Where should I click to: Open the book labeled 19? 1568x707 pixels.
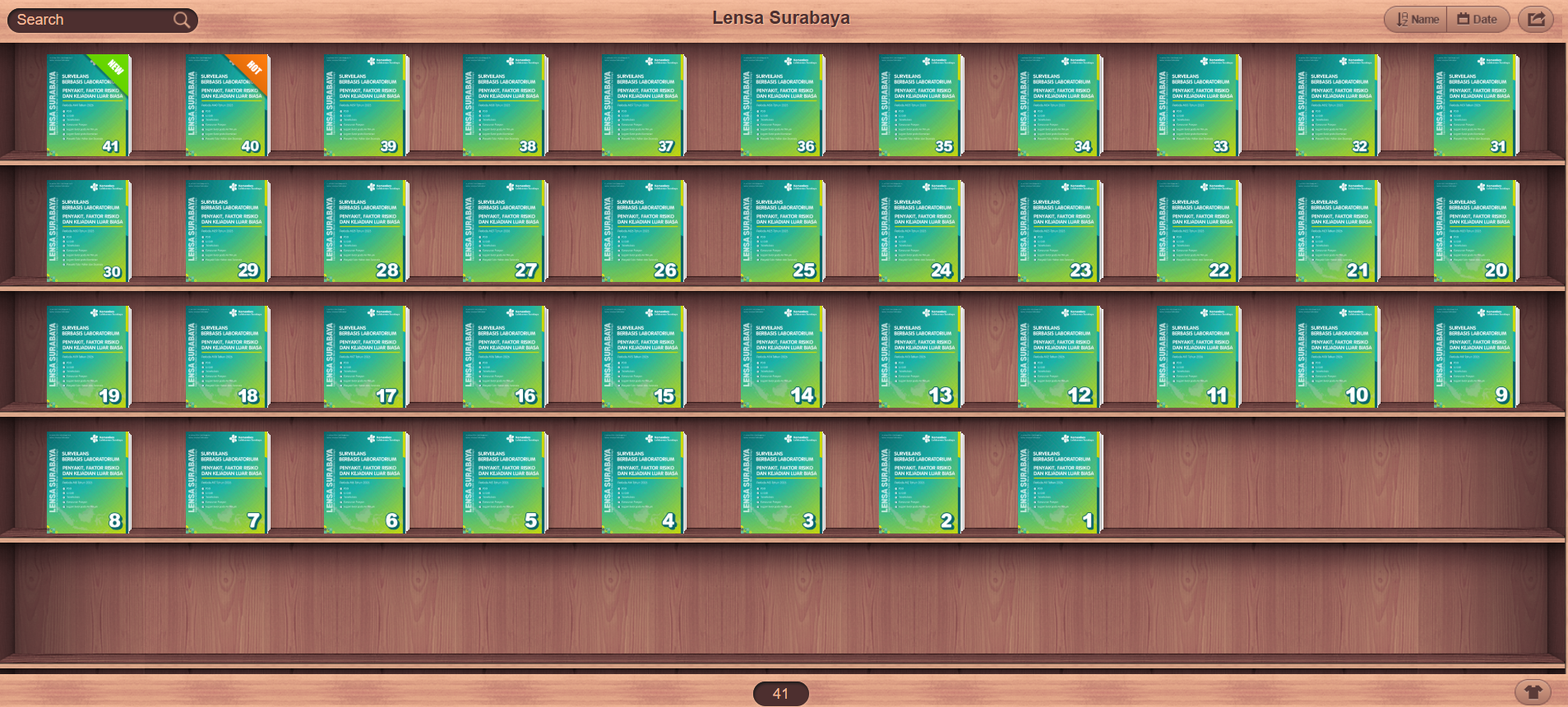coord(89,357)
